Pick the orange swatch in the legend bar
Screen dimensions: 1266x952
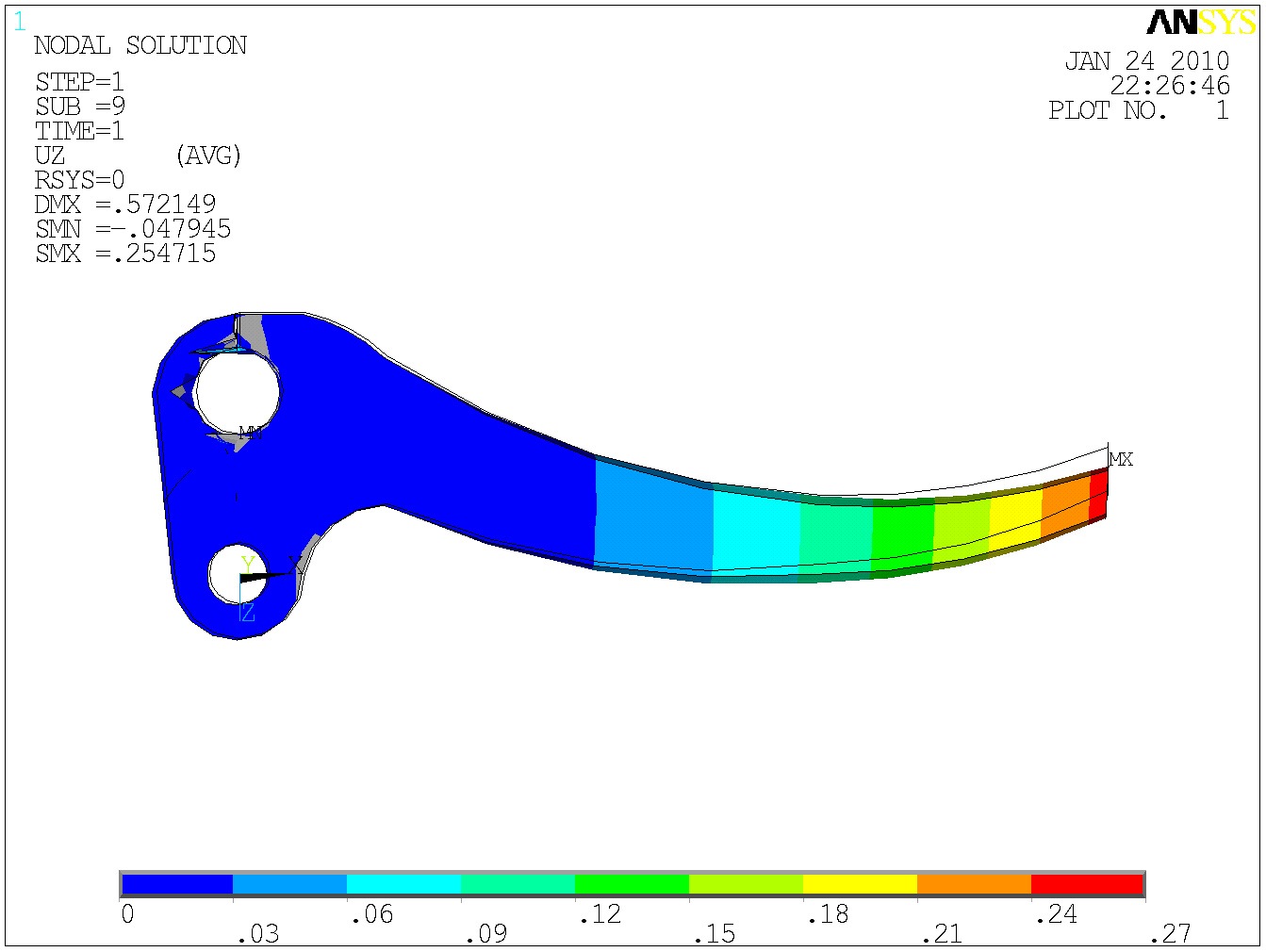pyautogui.click(x=973, y=884)
